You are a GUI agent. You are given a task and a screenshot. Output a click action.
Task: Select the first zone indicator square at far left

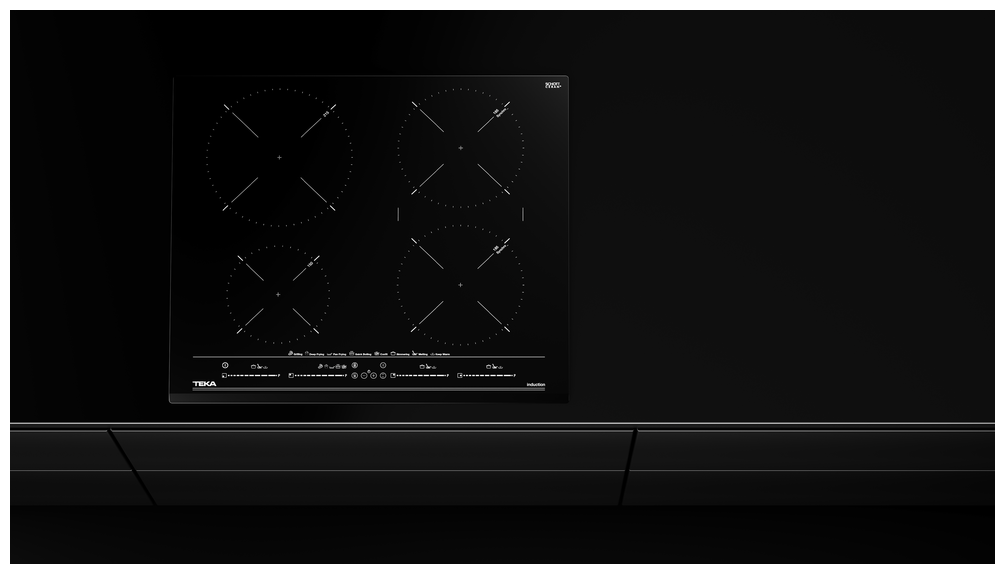(224, 376)
